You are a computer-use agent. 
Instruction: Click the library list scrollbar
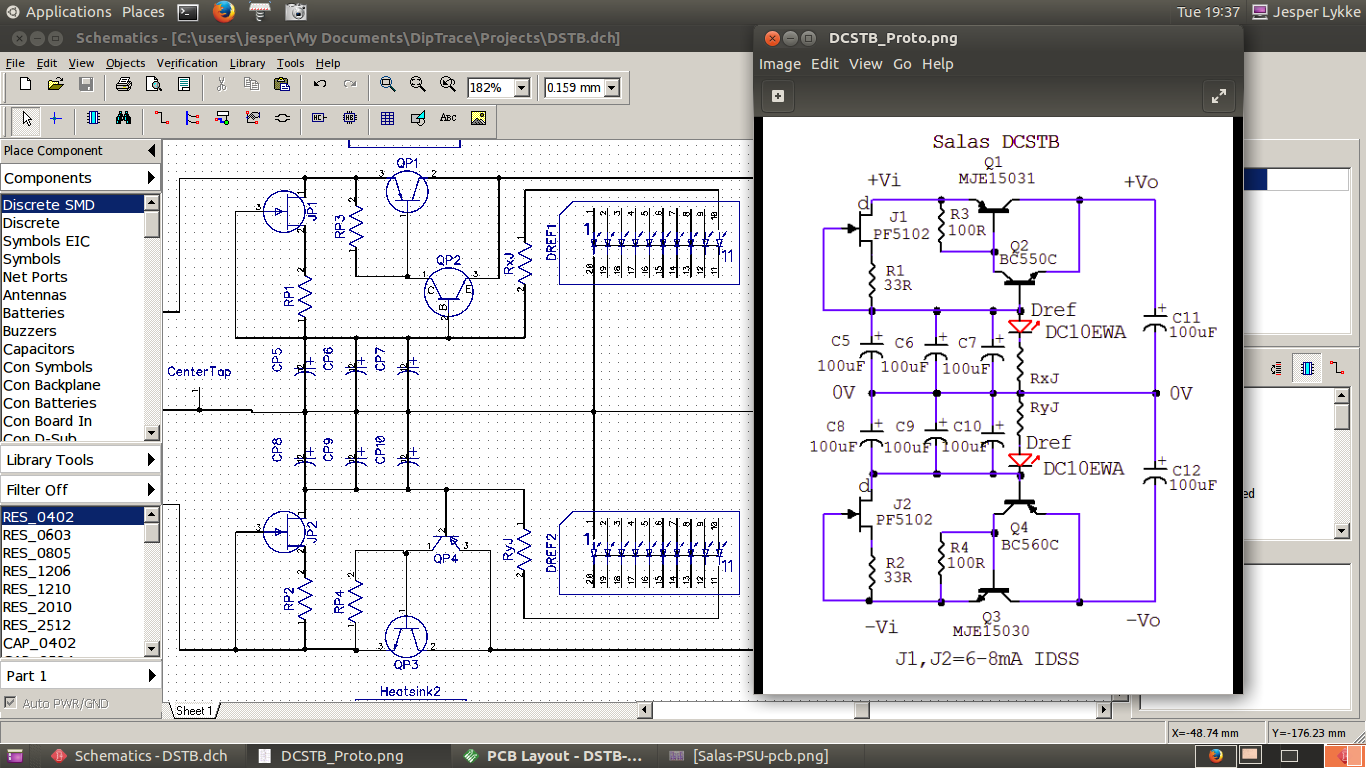(x=152, y=318)
